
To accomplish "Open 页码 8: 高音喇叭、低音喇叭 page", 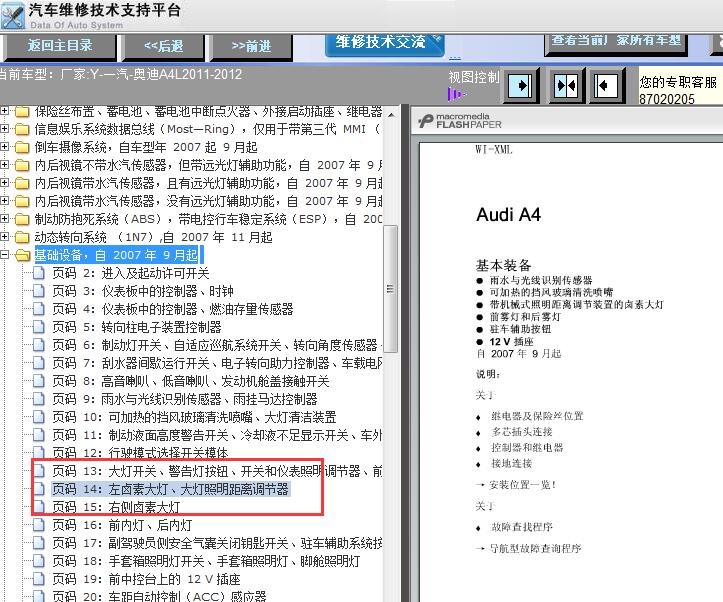I will (x=191, y=381).
